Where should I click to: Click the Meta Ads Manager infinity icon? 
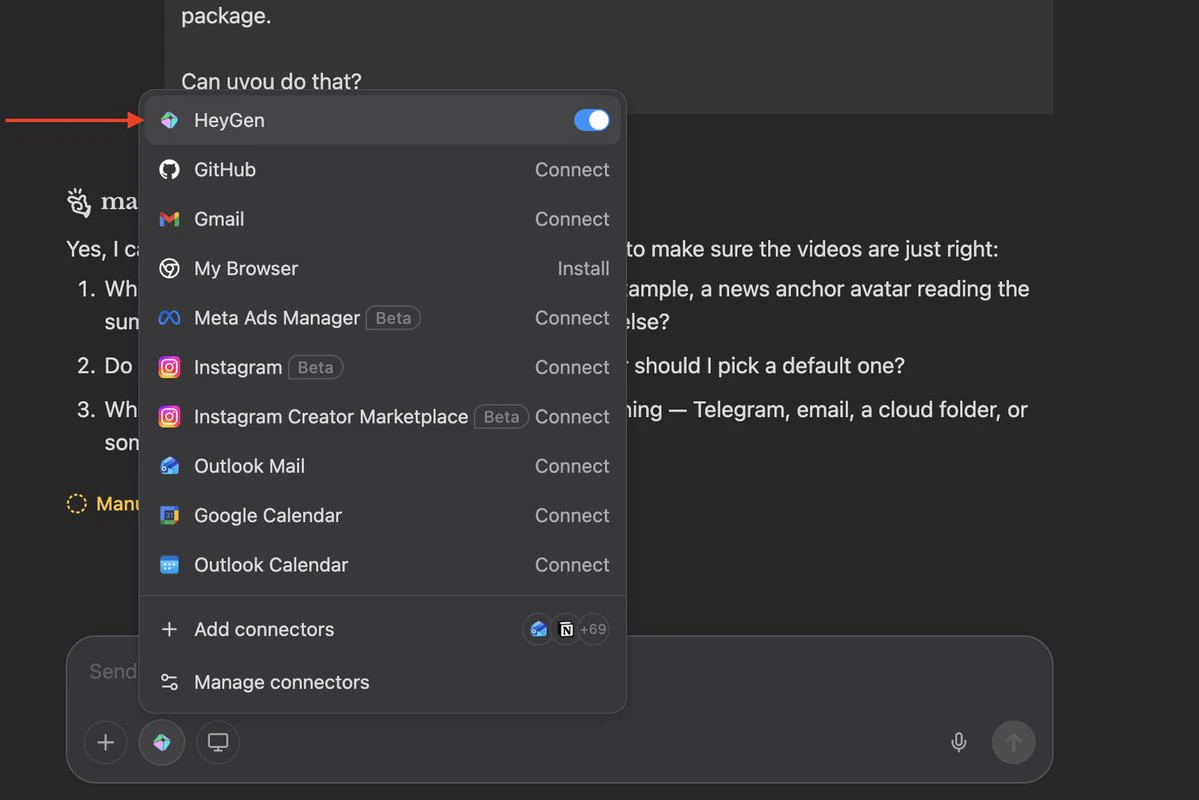[169, 318]
